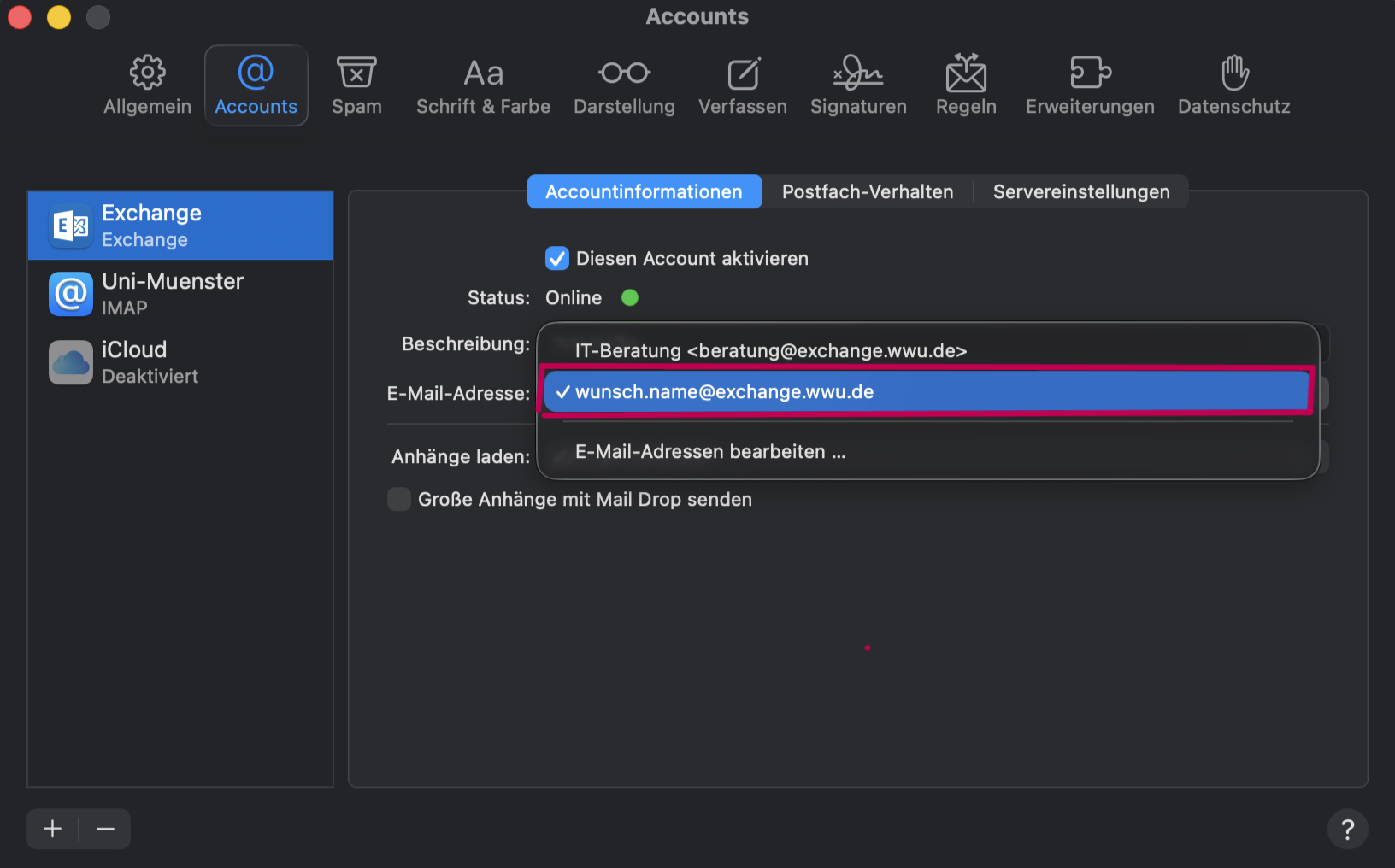The width and height of the screenshot is (1395, 868).
Task: Choose IT-Beratung address from dropdown
Action: click(x=770, y=351)
